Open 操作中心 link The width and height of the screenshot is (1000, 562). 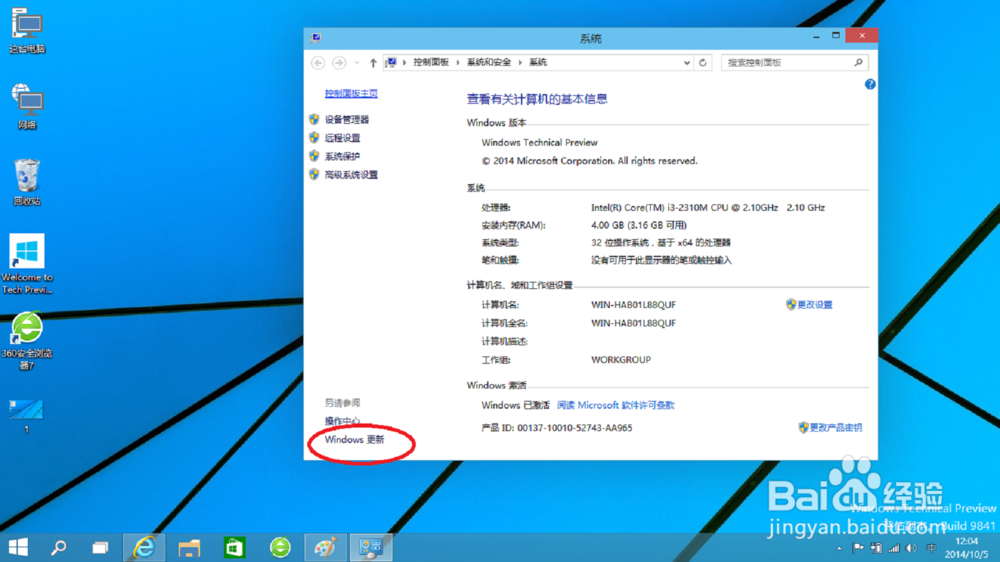tap(342, 421)
